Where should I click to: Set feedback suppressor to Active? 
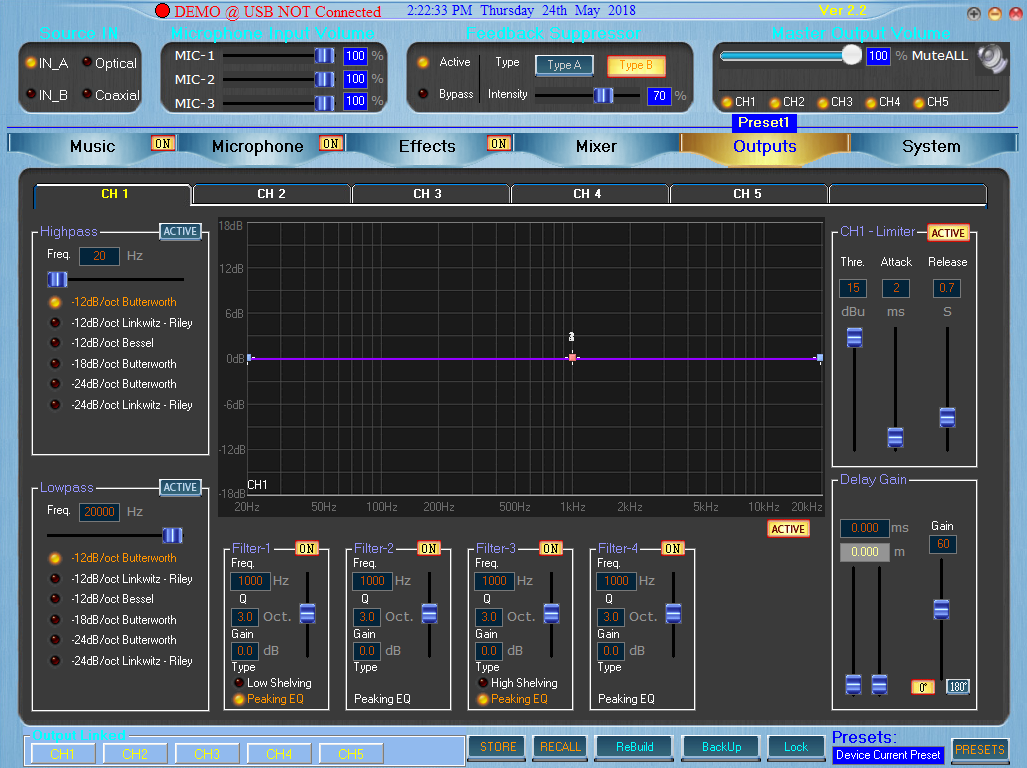click(423, 62)
